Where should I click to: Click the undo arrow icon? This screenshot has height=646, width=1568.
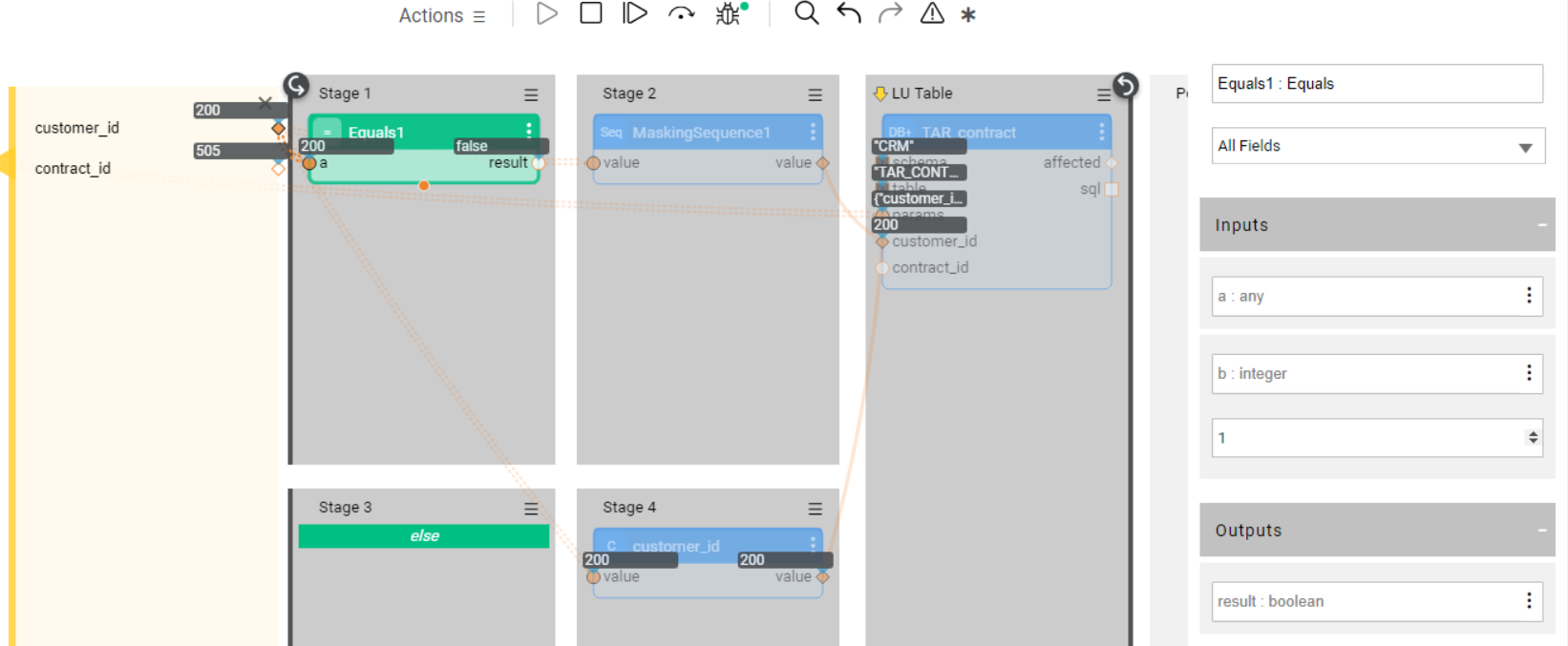849,14
